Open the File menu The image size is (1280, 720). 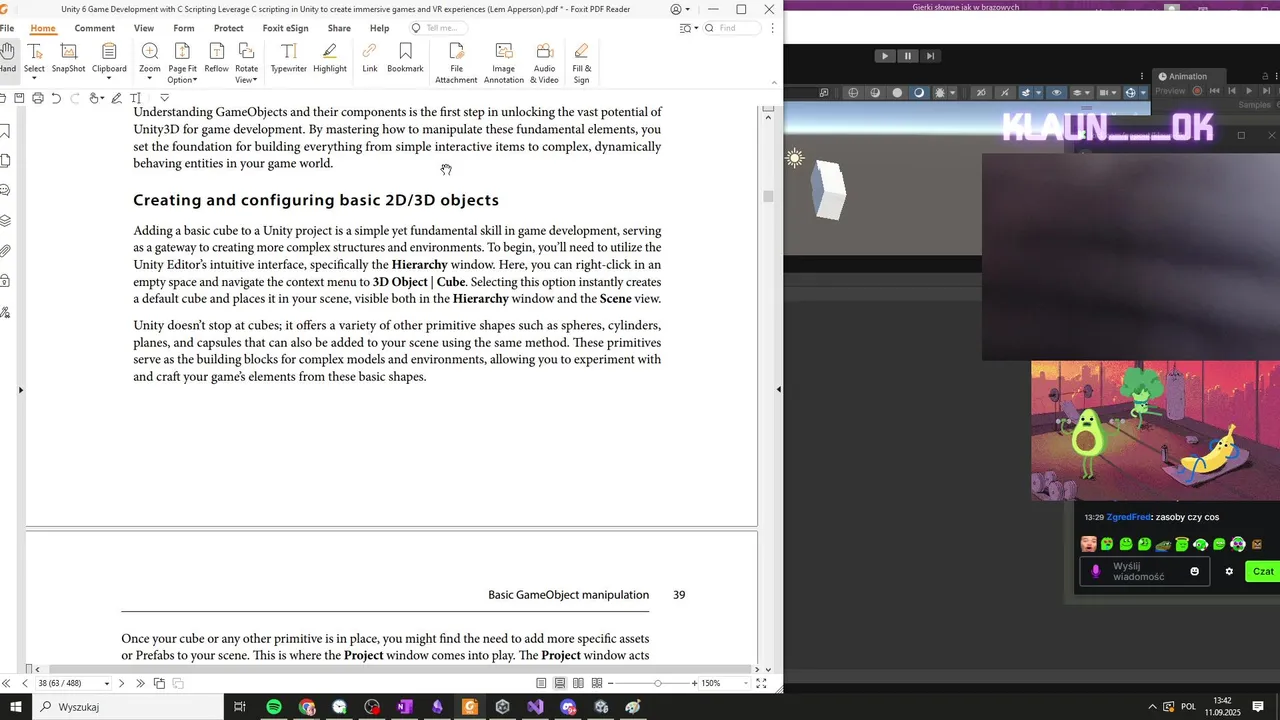click(7, 28)
